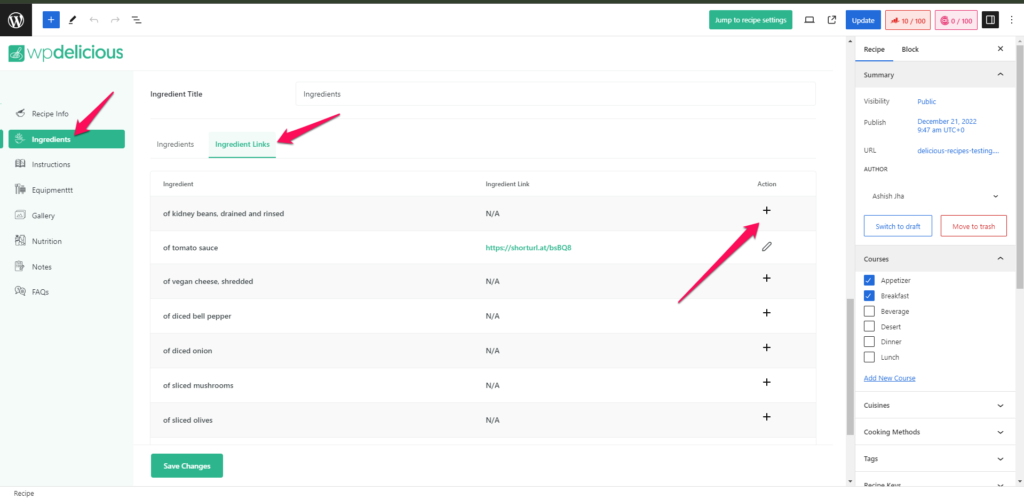Toggle the settings sidebar panel icon

991,20
